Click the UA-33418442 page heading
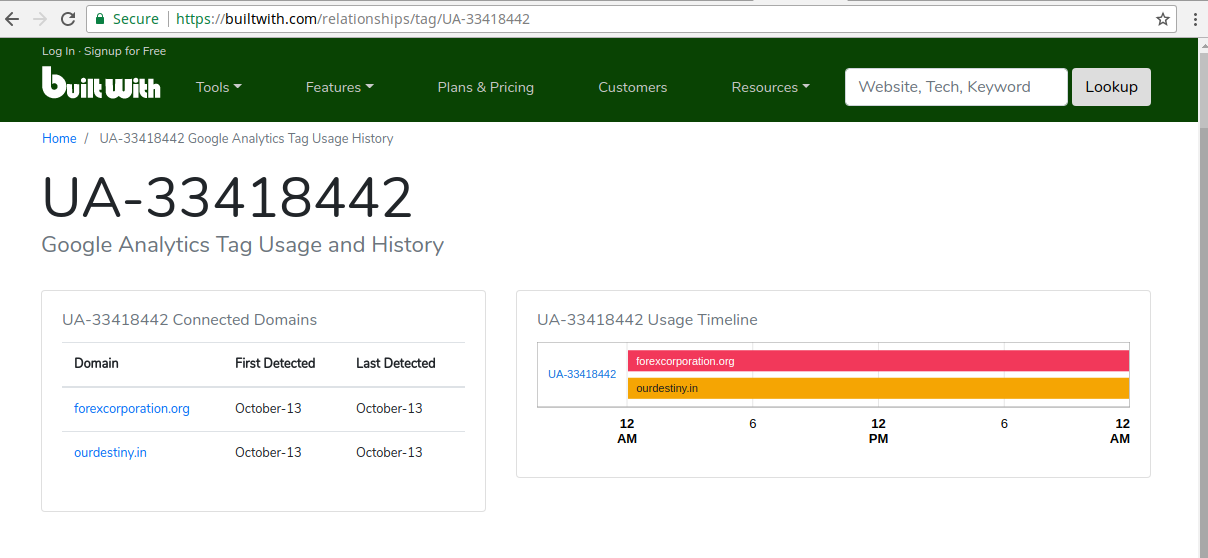Image resolution: width=1208 pixels, height=558 pixels. [227, 198]
